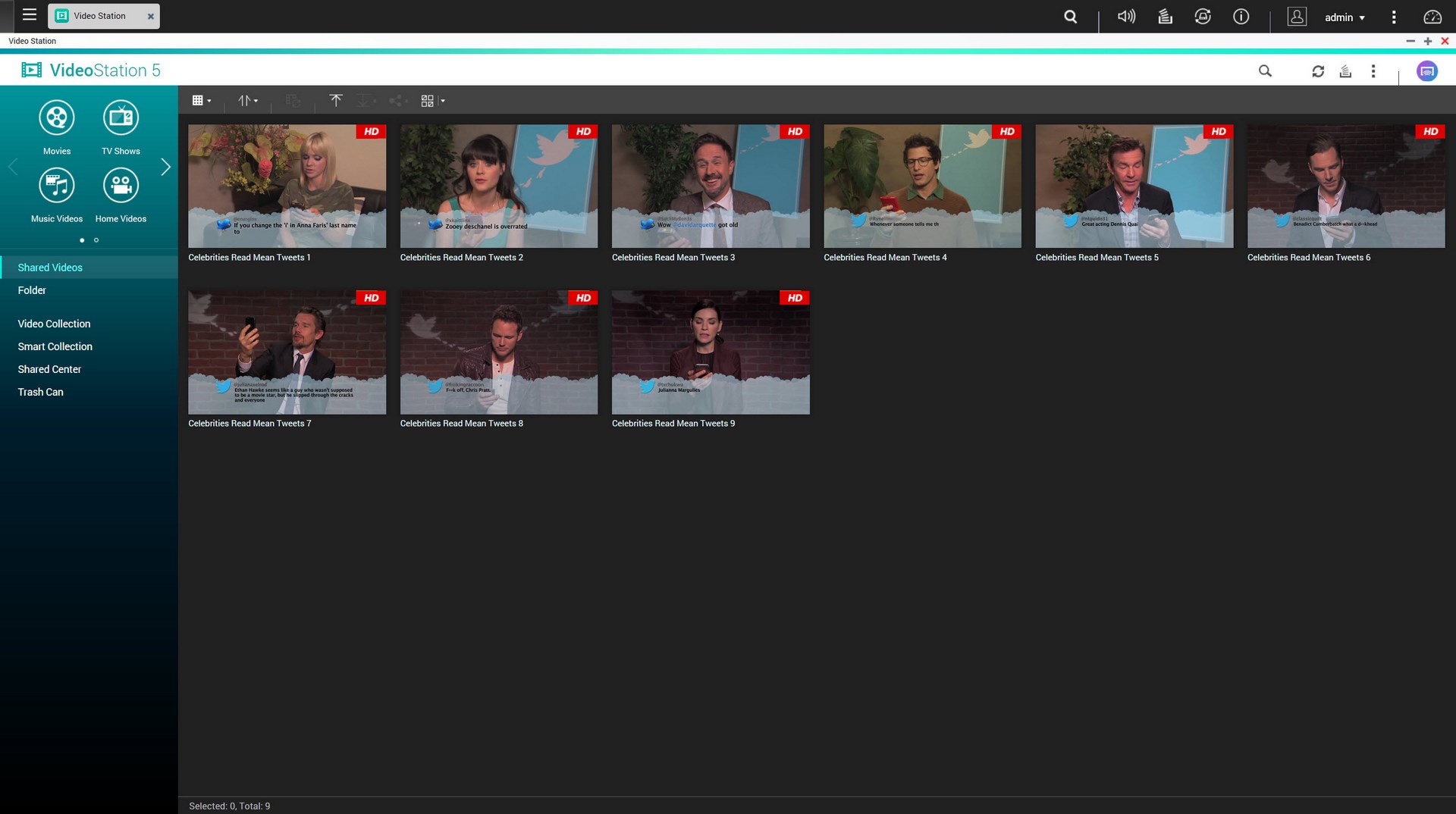Expand the admin account dropdown

[x=1345, y=17]
